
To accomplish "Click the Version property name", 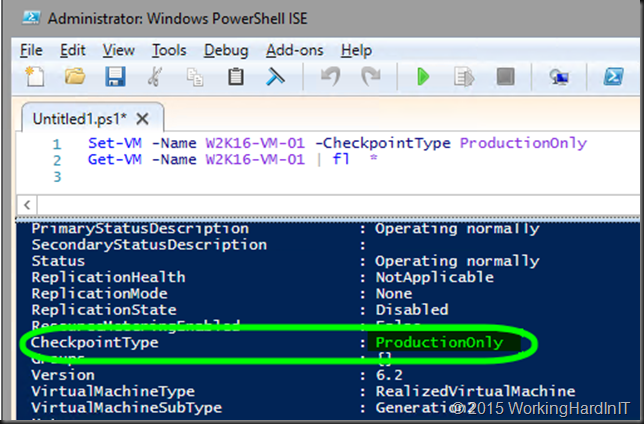I will [63, 375].
